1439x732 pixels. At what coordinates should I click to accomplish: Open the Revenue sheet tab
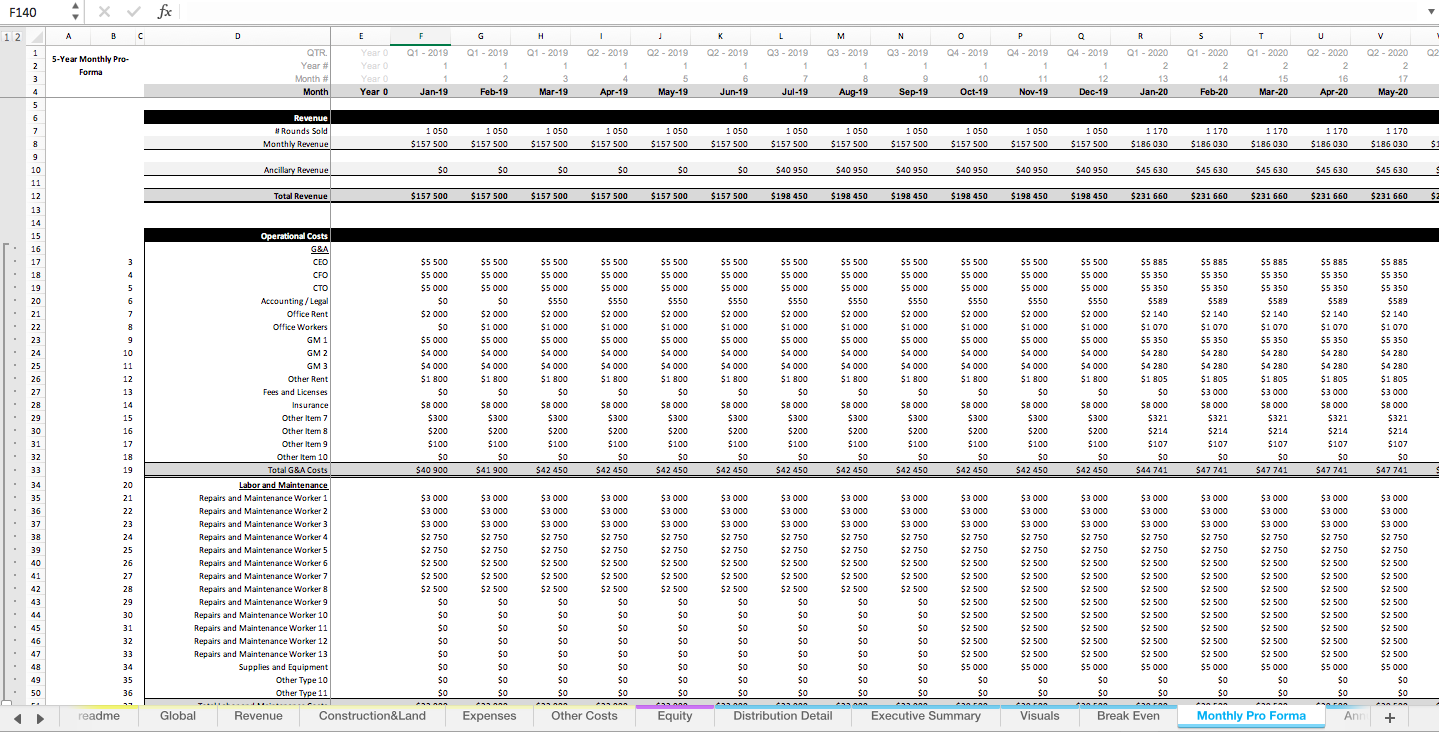coord(258,716)
